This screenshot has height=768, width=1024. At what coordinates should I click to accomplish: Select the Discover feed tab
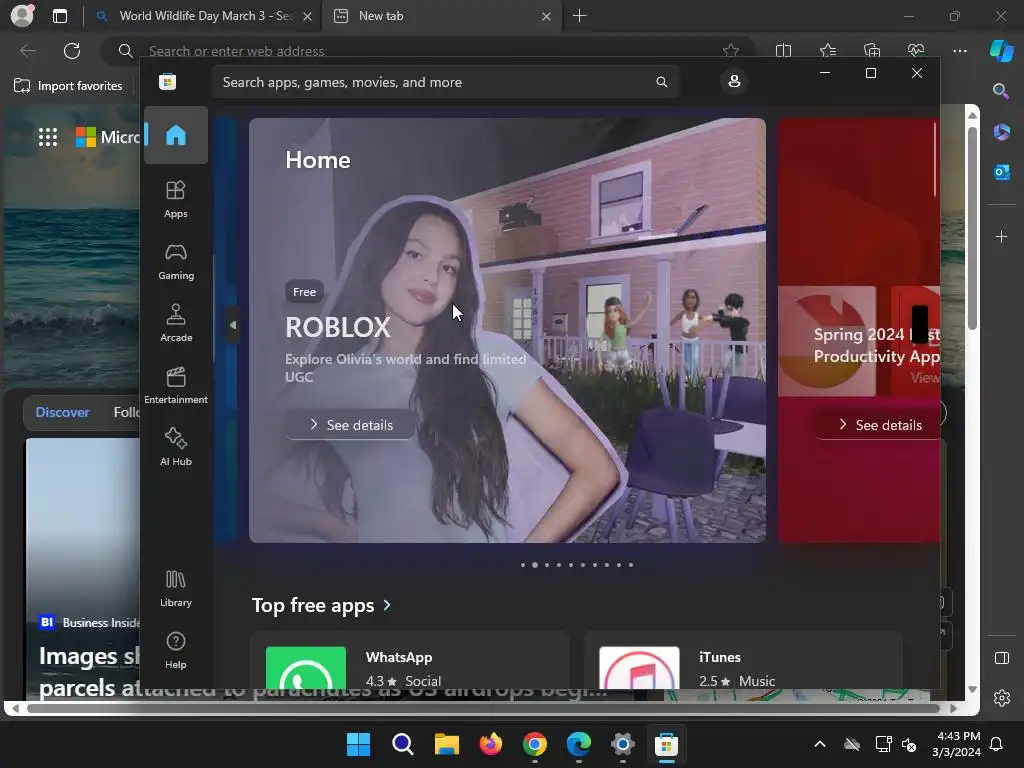pos(62,412)
